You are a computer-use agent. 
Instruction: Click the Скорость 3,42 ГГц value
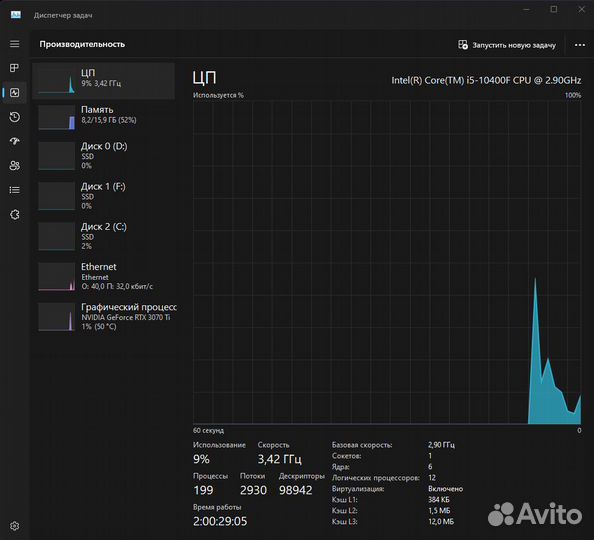pyautogui.click(x=280, y=459)
